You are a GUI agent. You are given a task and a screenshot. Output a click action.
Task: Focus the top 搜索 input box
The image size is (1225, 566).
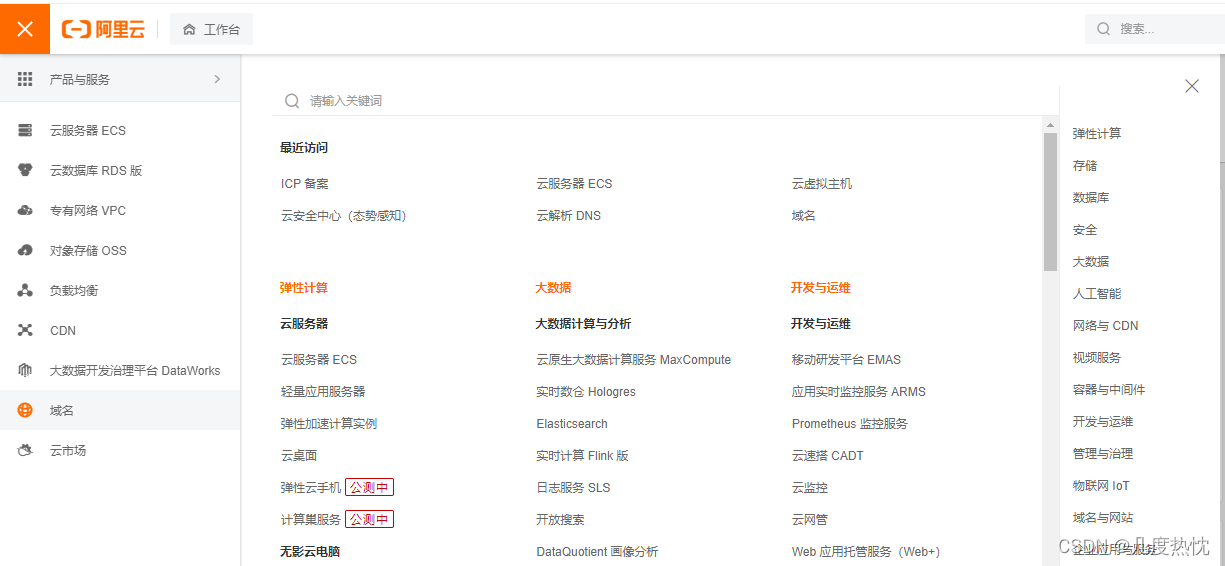pos(1155,29)
